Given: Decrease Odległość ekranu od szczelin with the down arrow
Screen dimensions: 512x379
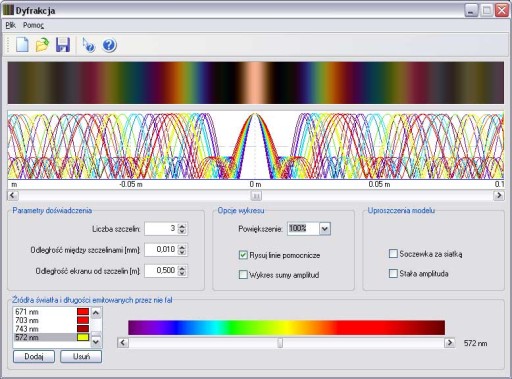Looking at the screenshot, I should point(182,273).
